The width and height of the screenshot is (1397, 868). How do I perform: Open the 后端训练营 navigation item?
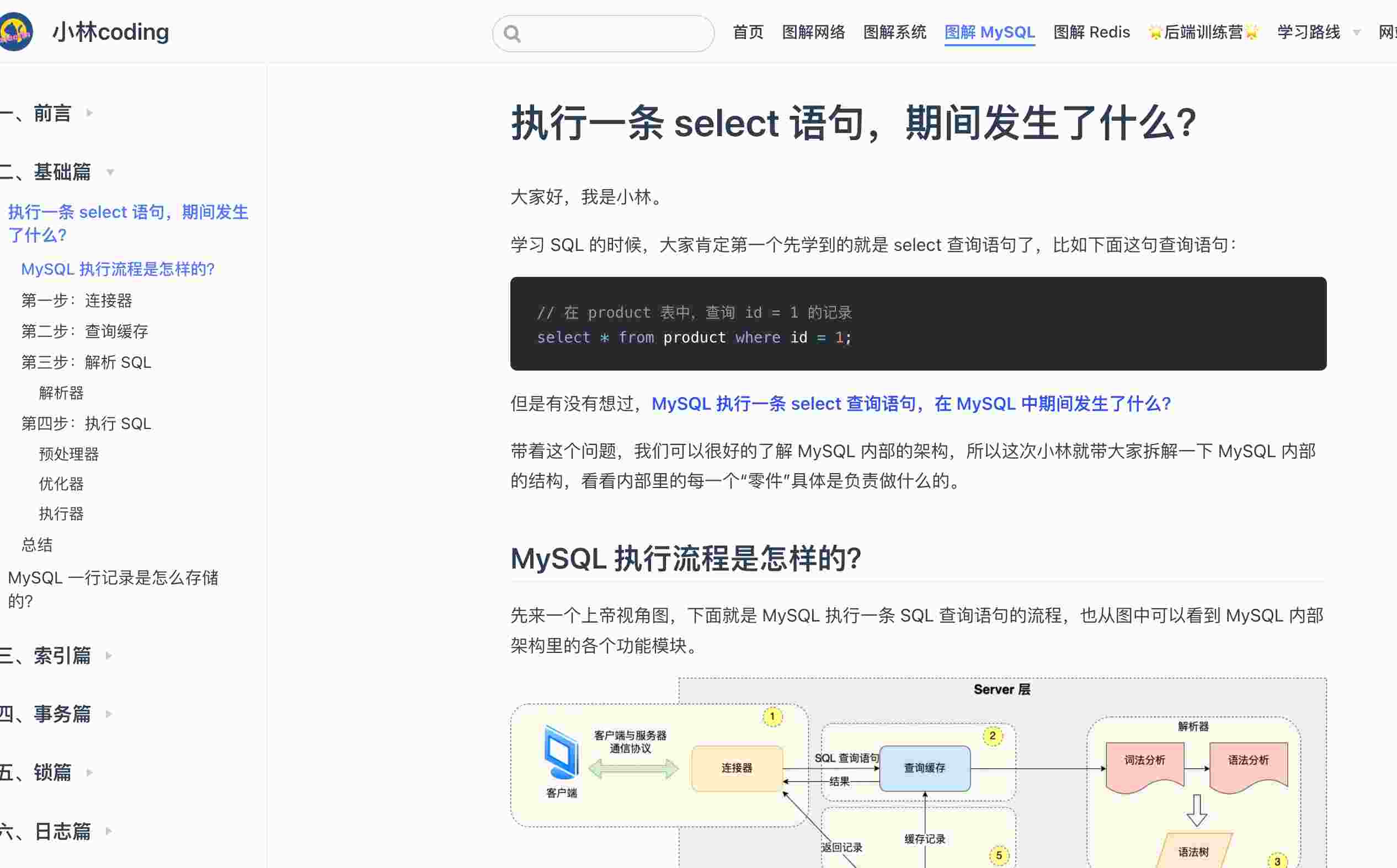(x=1203, y=32)
